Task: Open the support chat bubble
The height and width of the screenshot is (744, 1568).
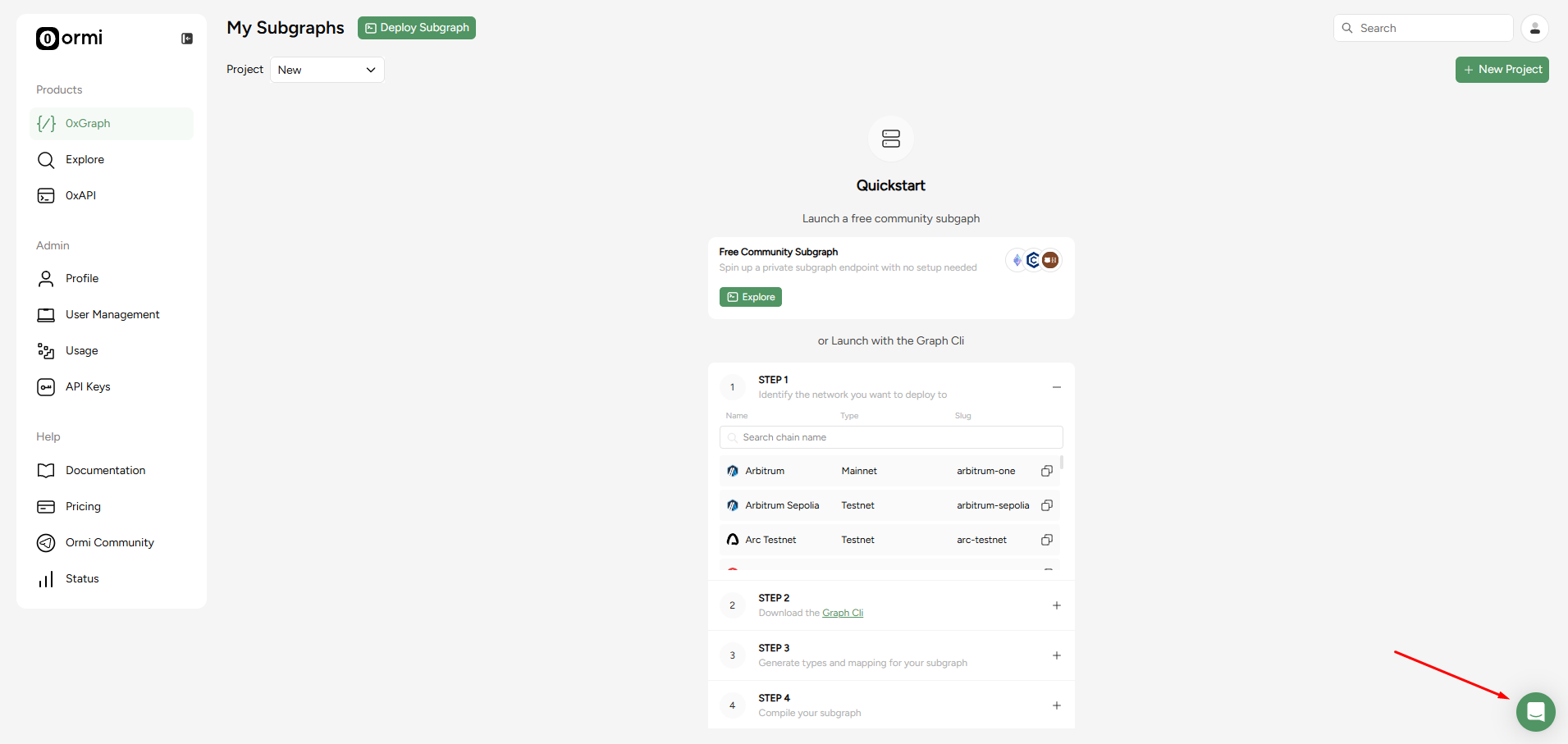Action: [x=1535, y=712]
